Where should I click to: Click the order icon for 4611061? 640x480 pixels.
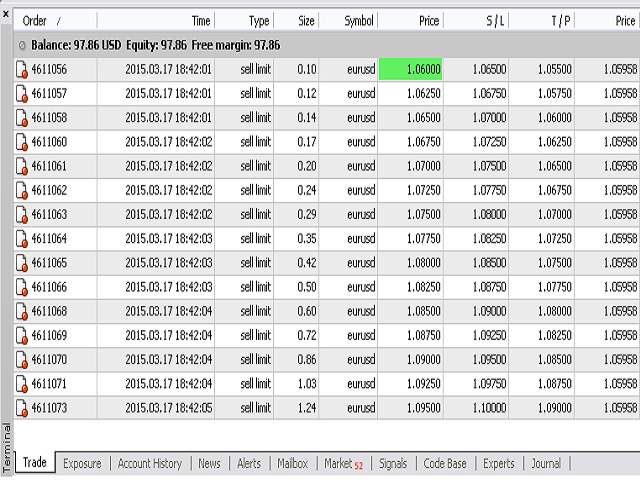(22, 166)
